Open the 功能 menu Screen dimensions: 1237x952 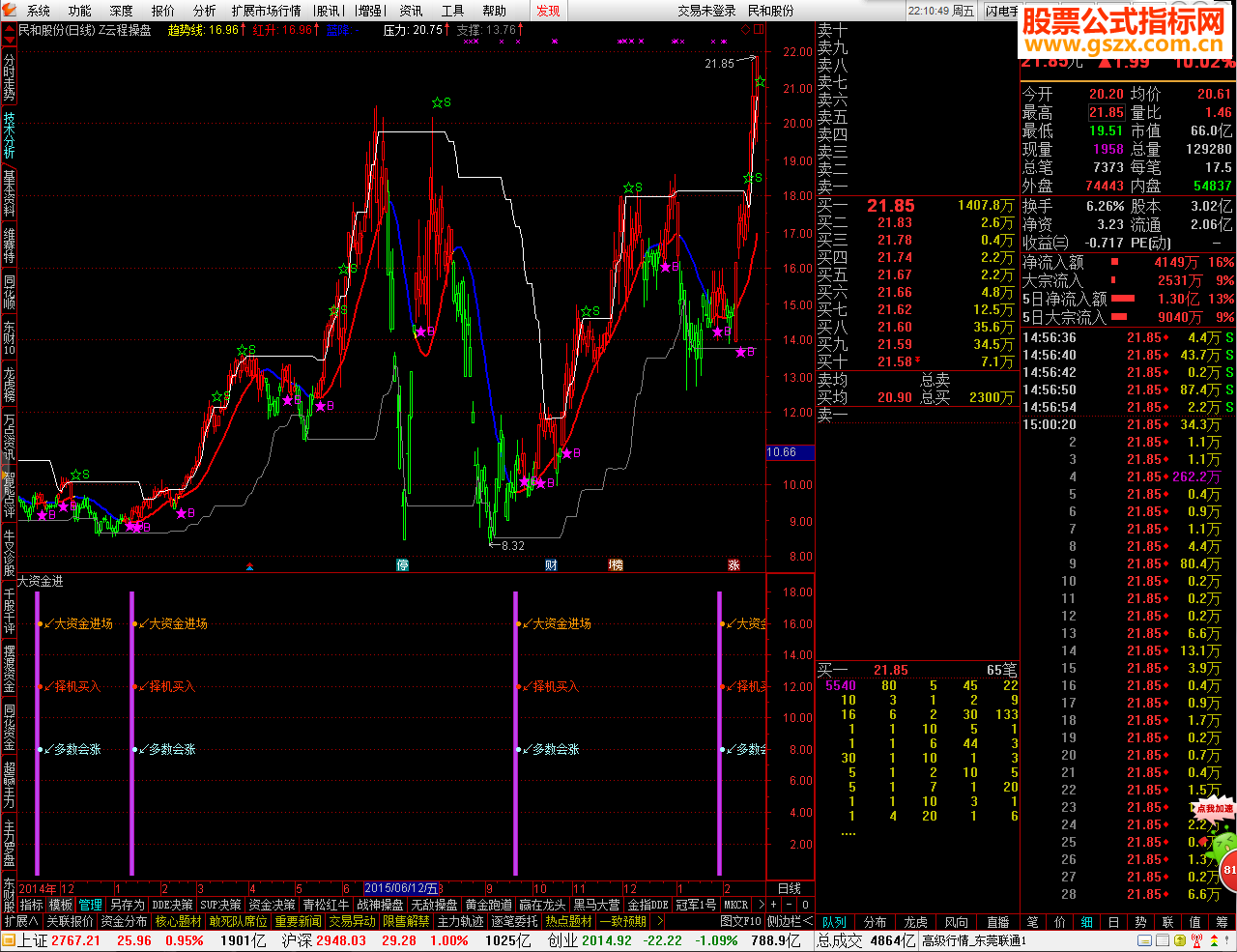click(x=80, y=11)
